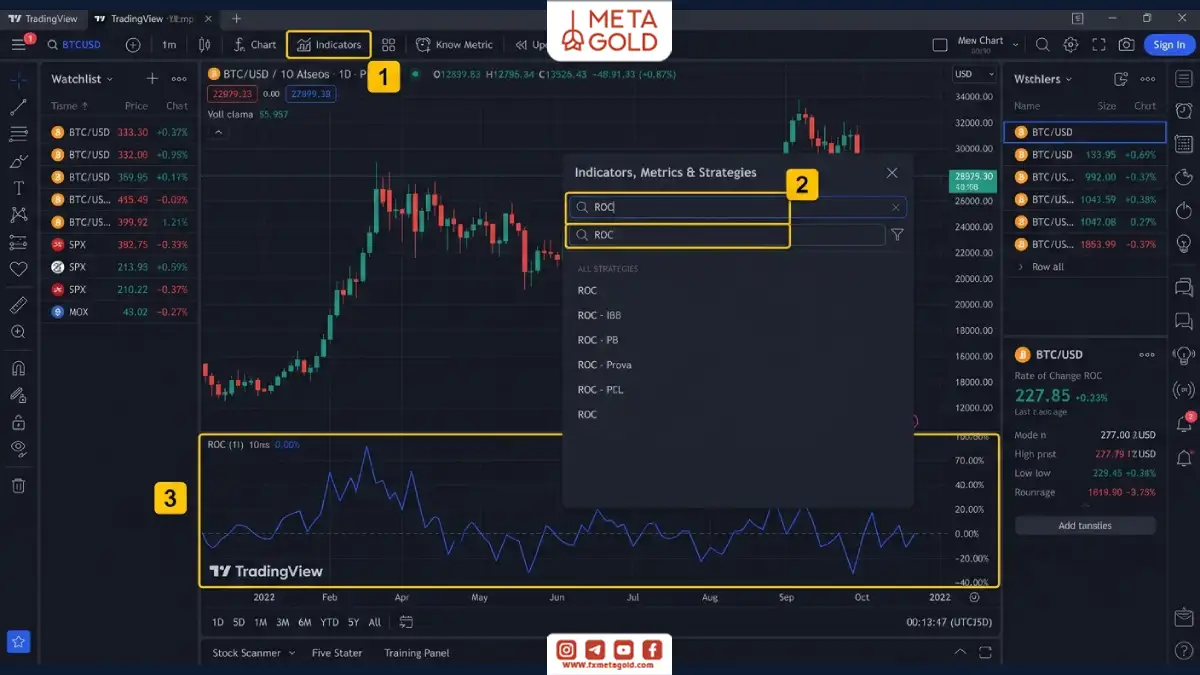This screenshot has width=1200, height=675.
Task: Select the MOX 43.02 watchlist row
Action: [x=120, y=312]
